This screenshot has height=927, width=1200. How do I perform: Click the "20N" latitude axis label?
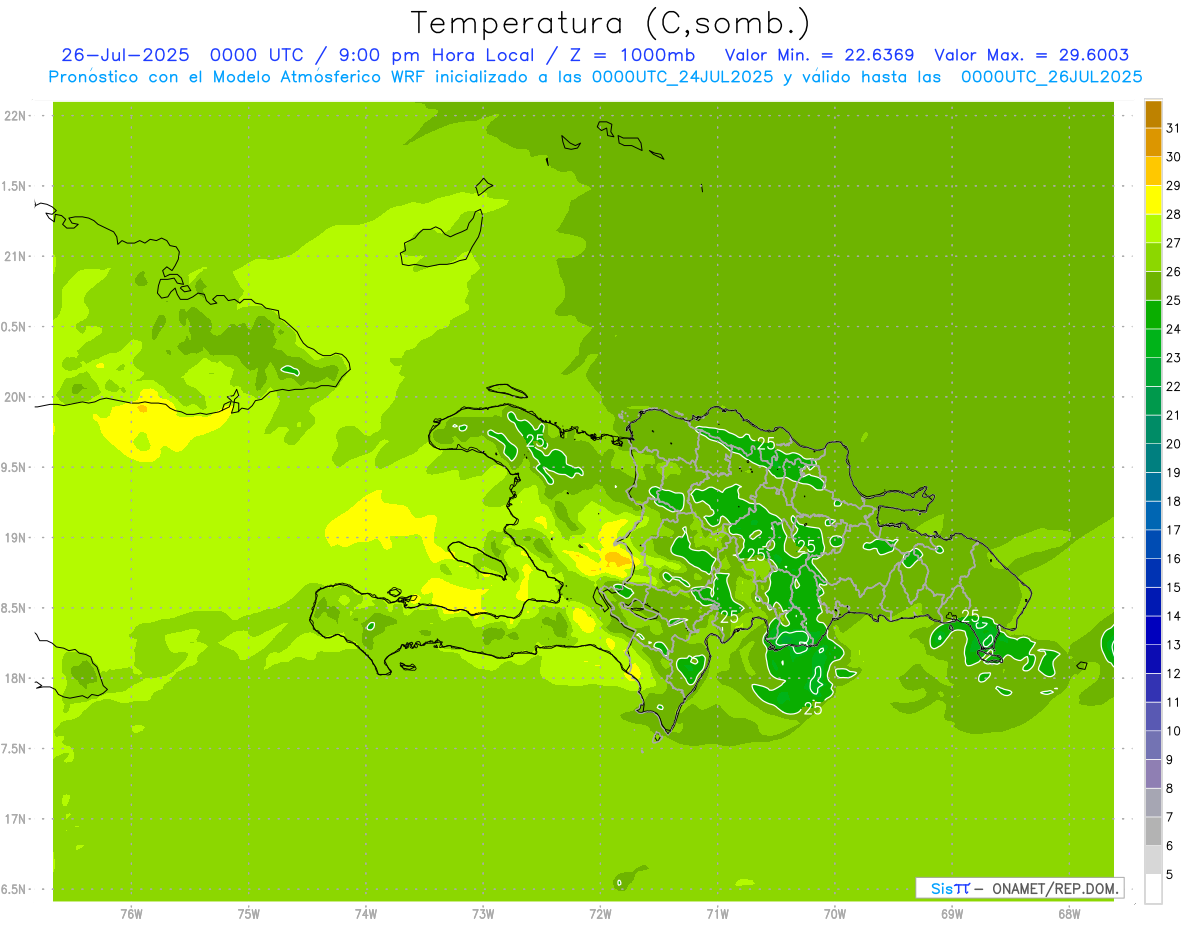[15, 397]
